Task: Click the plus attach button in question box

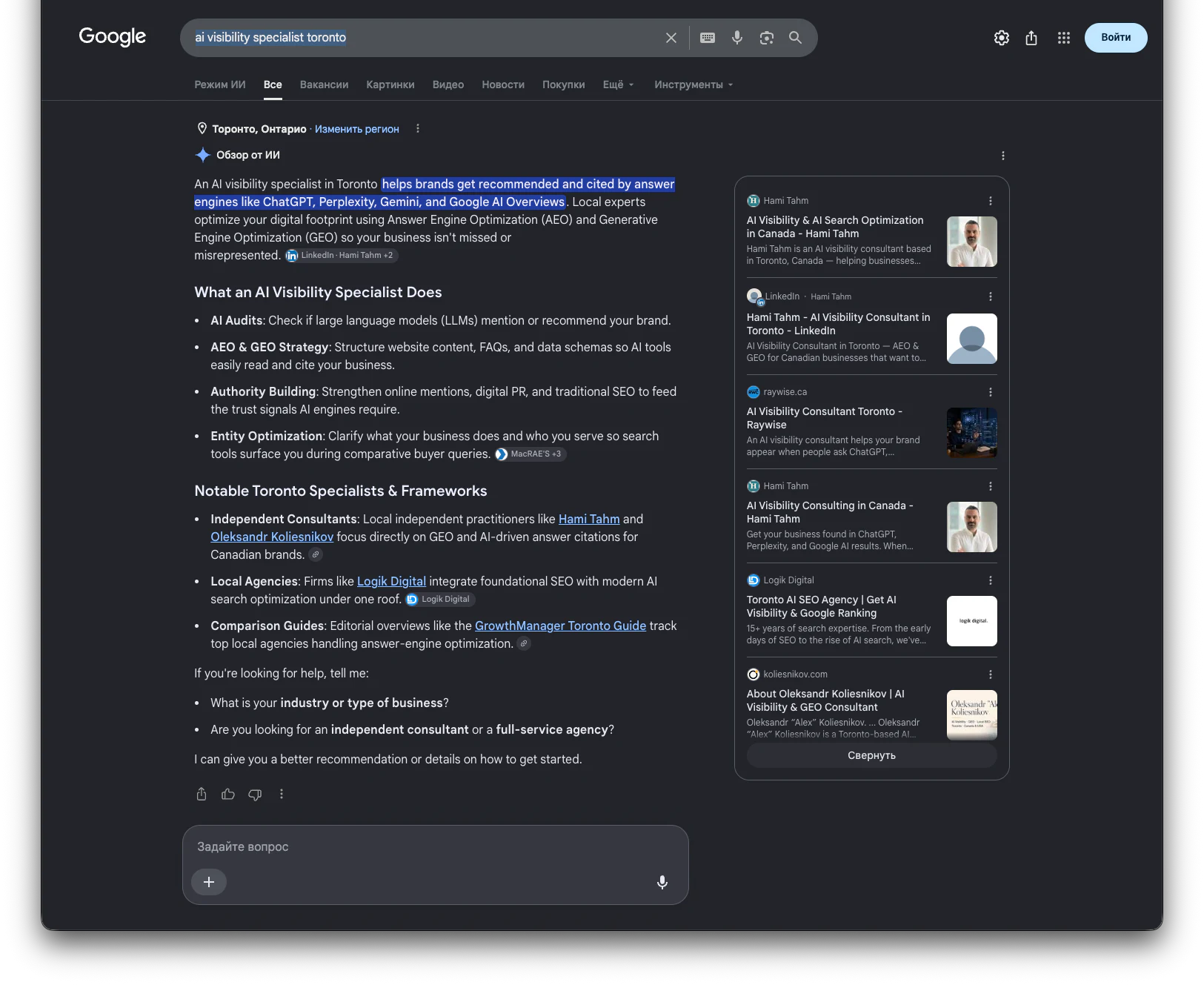Action: 209,882
